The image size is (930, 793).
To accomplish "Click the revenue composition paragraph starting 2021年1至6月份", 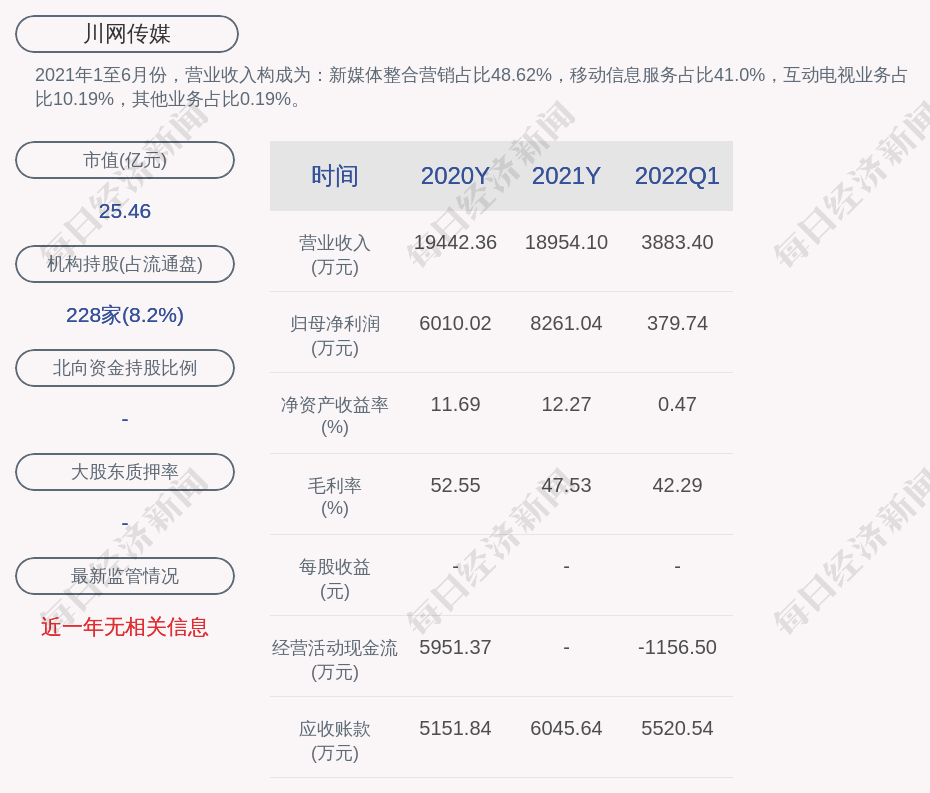I will point(471,87).
